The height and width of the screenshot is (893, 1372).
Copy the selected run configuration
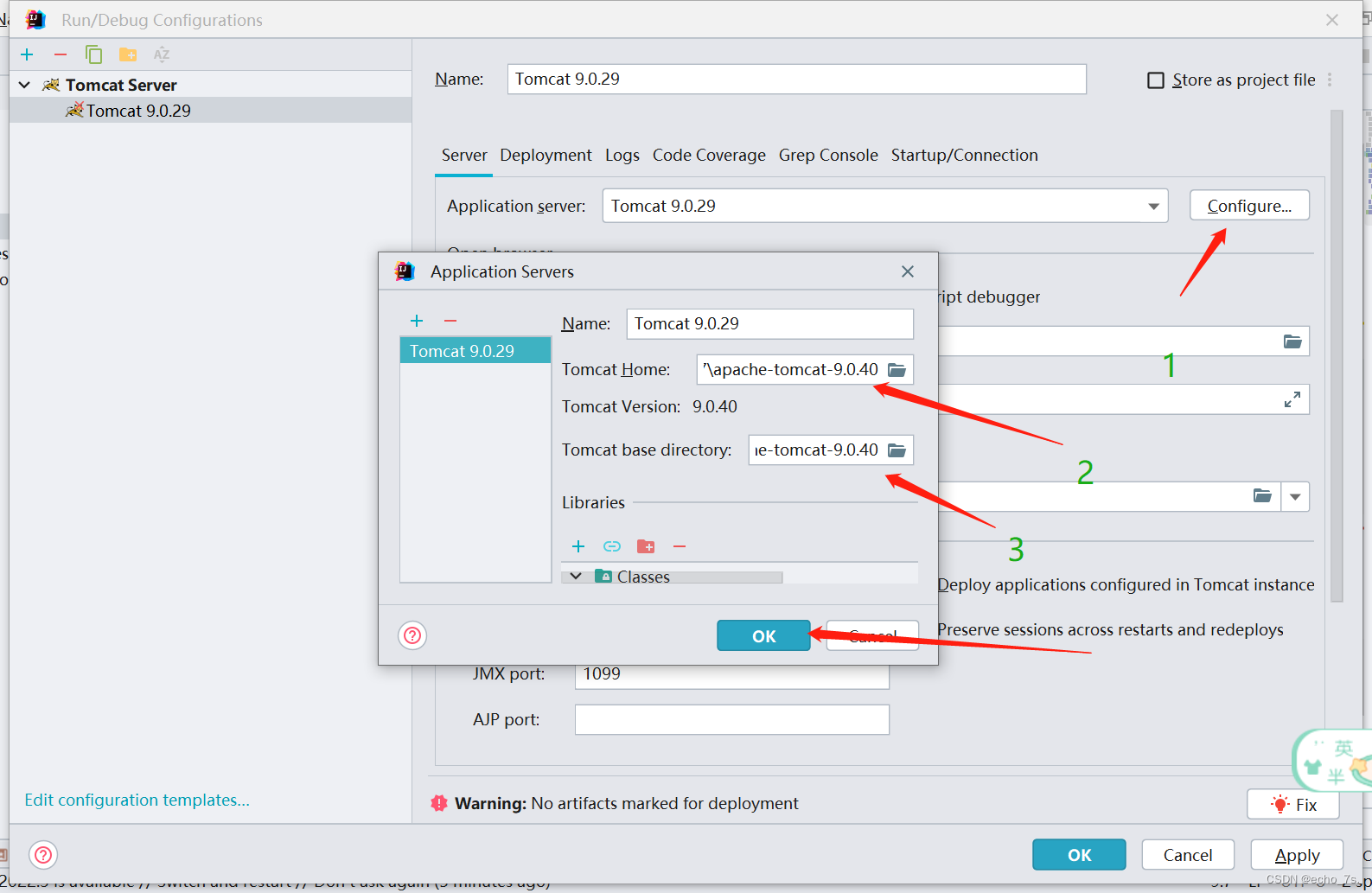(x=93, y=54)
